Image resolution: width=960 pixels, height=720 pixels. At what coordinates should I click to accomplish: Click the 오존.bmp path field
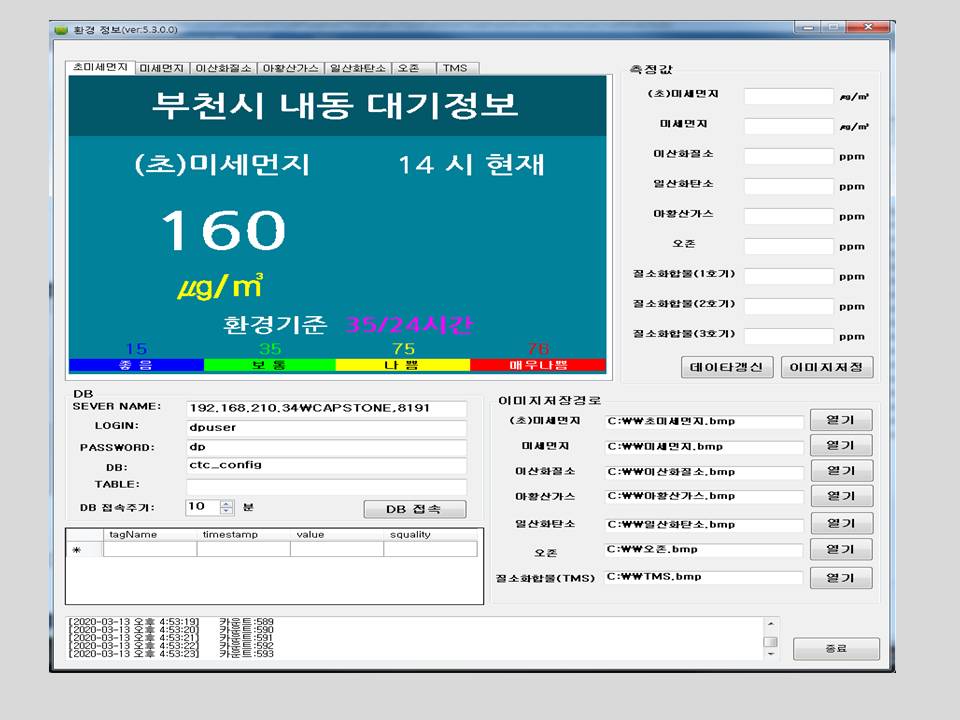703,550
